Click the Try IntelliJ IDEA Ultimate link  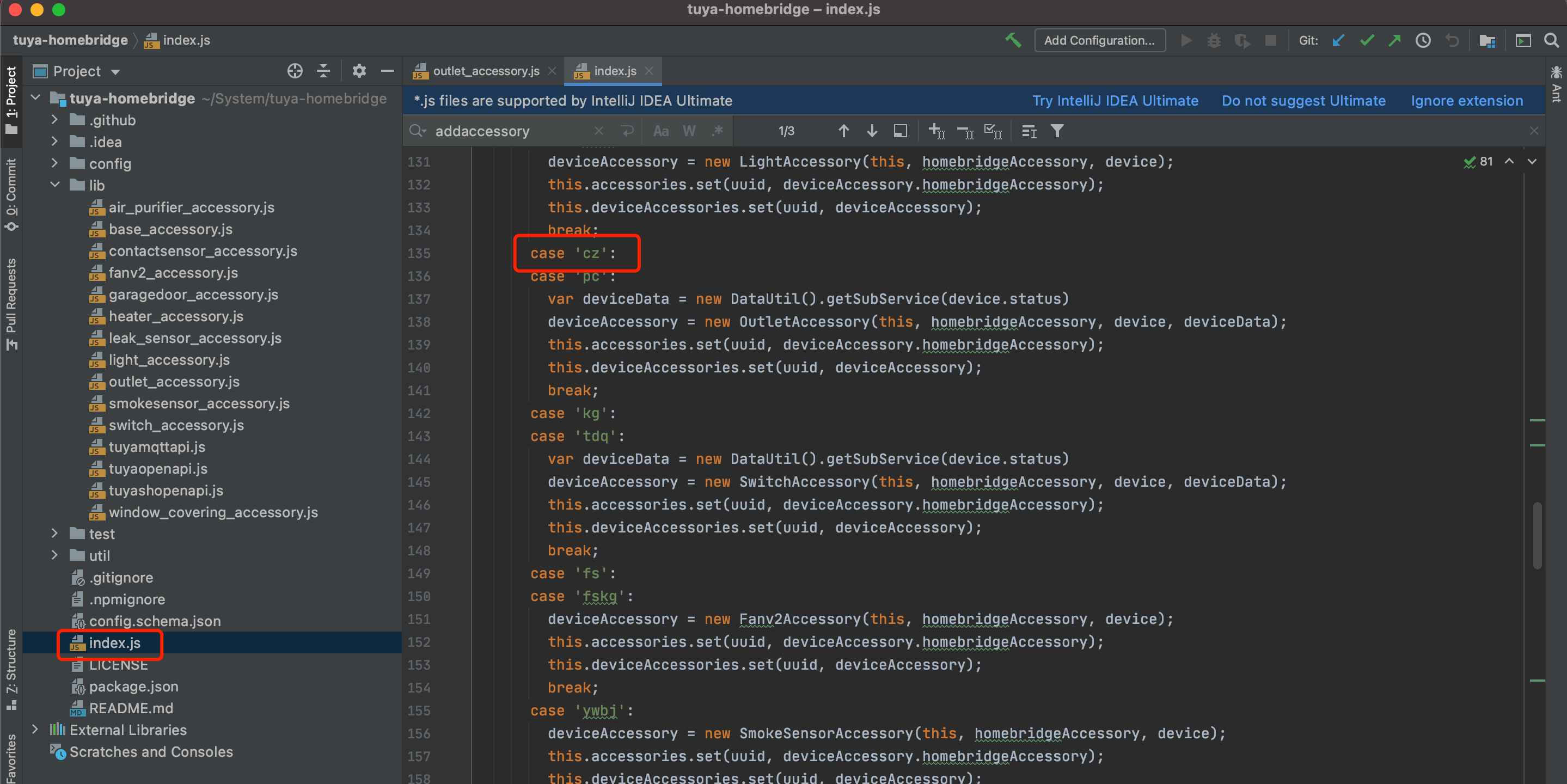coord(1115,100)
